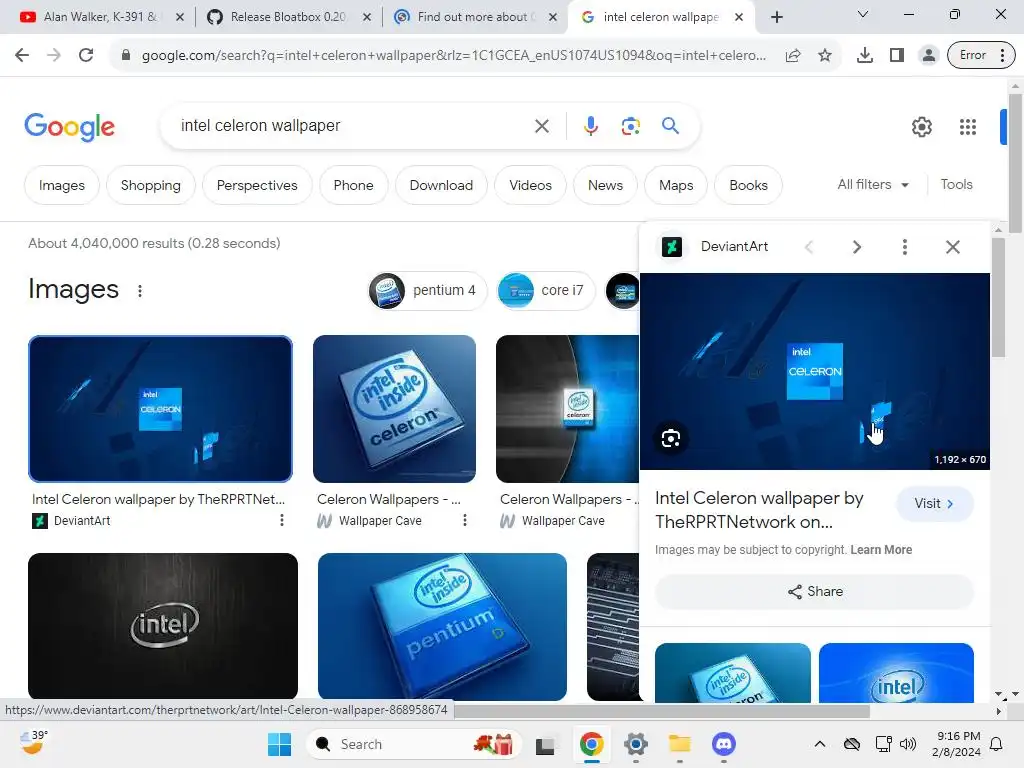The image size is (1024, 768).
Task: Select Phone search filter
Action: [x=353, y=185]
